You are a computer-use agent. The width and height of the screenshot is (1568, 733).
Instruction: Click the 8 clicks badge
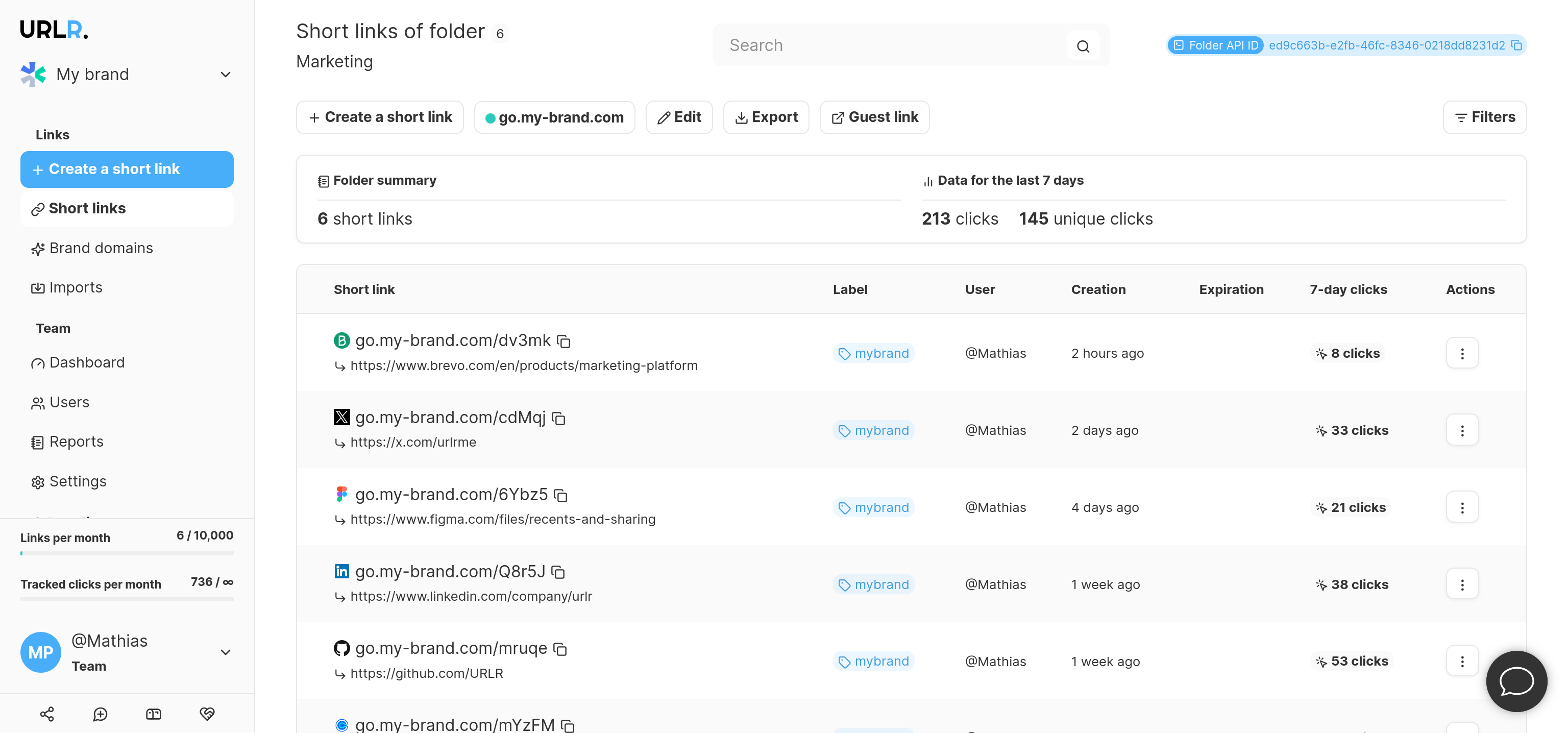point(1347,353)
